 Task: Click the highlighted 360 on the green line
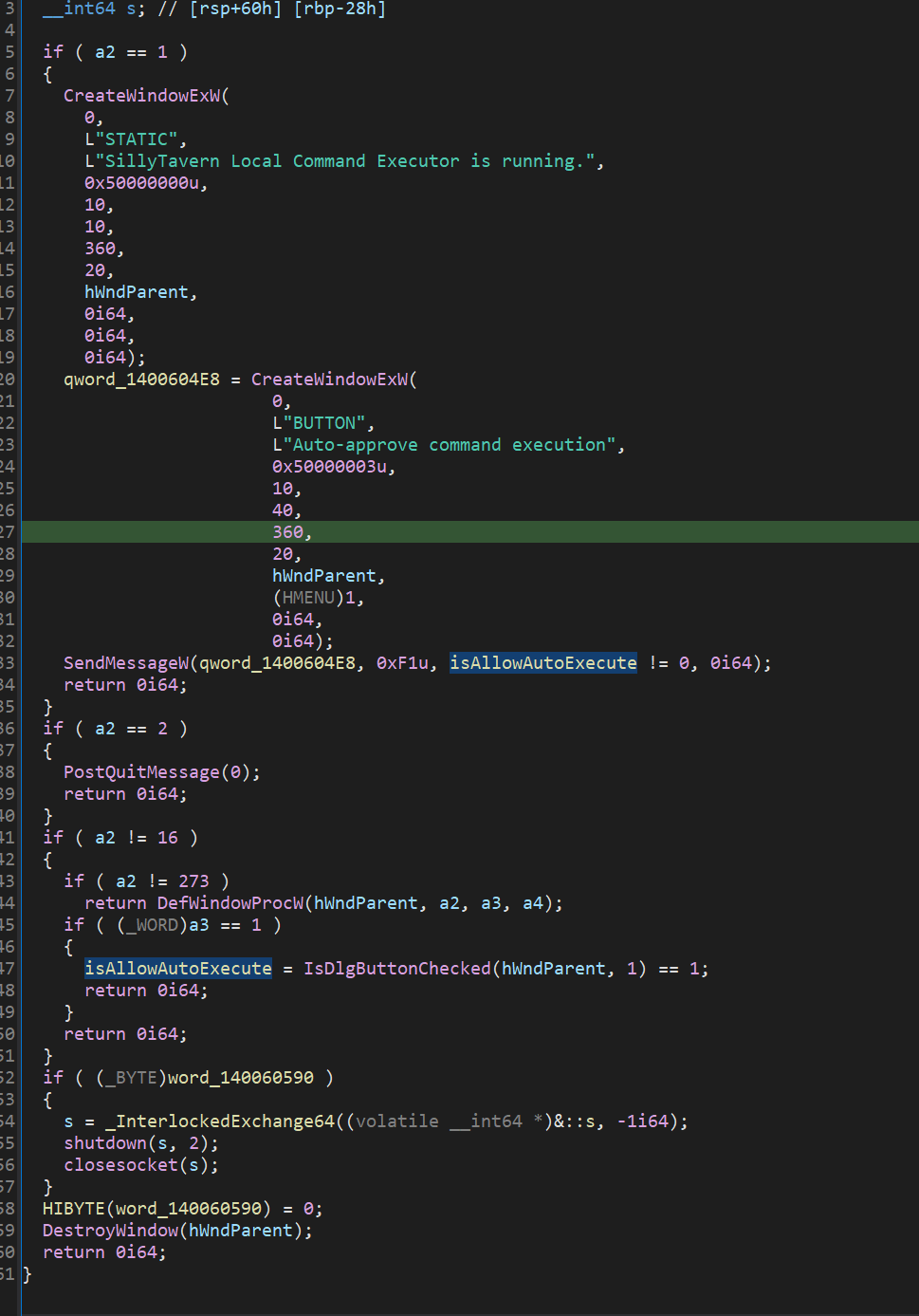288,532
